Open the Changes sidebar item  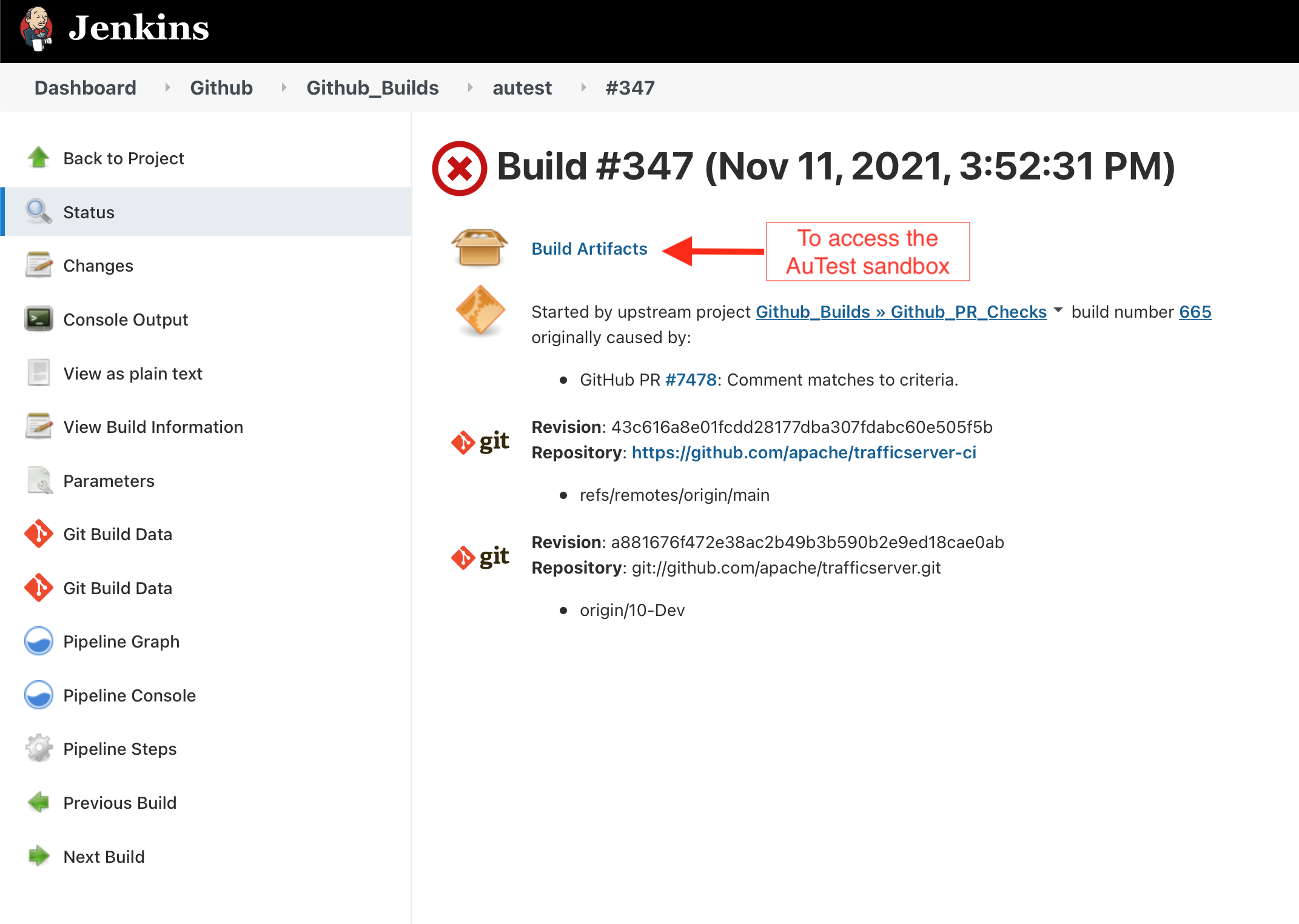coord(98,266)
